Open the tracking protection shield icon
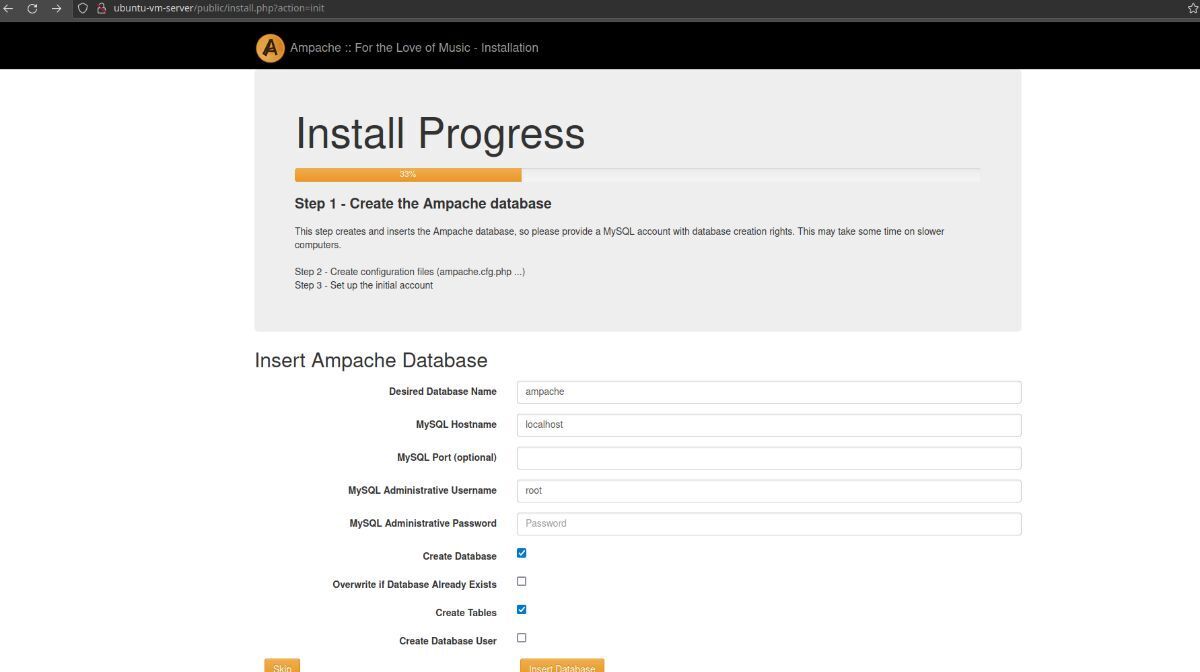 [x=83, y=8]
